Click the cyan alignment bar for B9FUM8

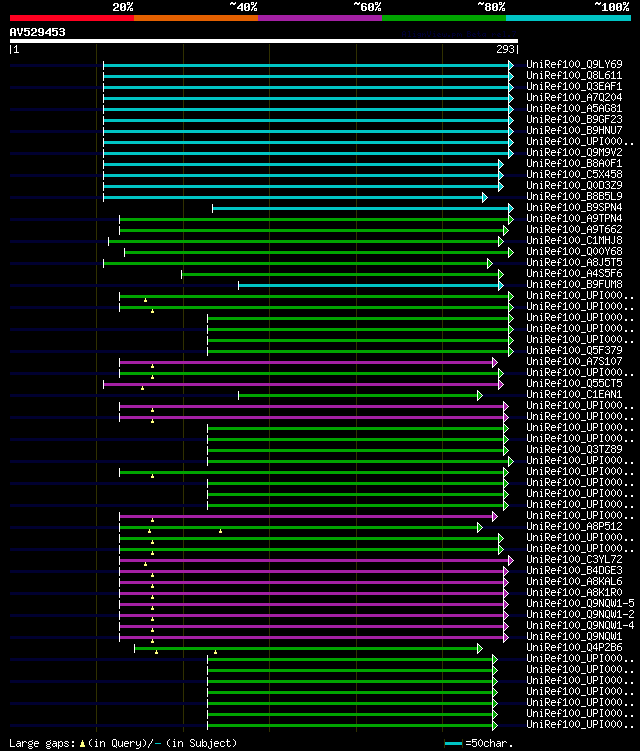[x=369, y=285]
